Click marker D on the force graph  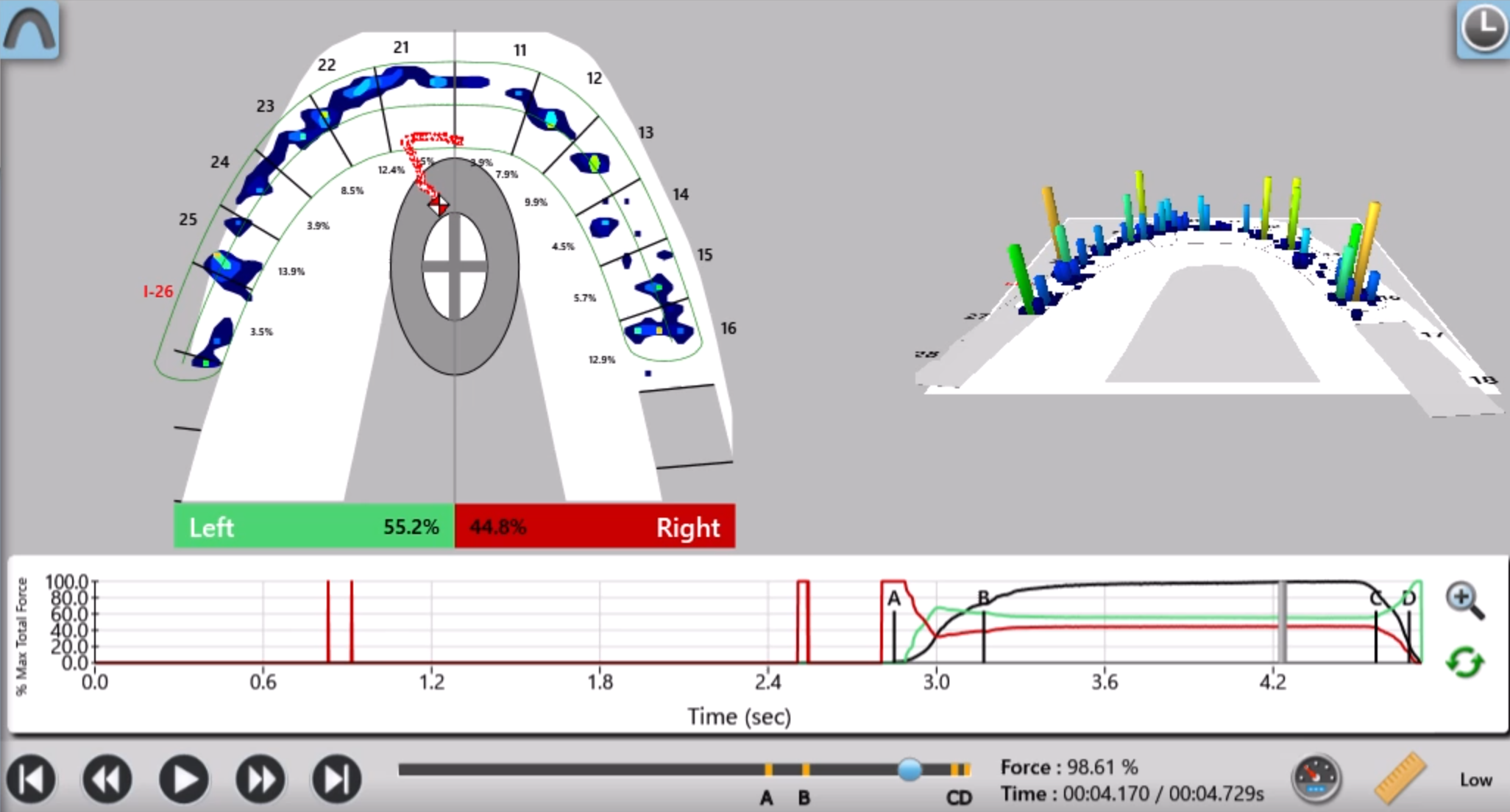point(1408,599)
